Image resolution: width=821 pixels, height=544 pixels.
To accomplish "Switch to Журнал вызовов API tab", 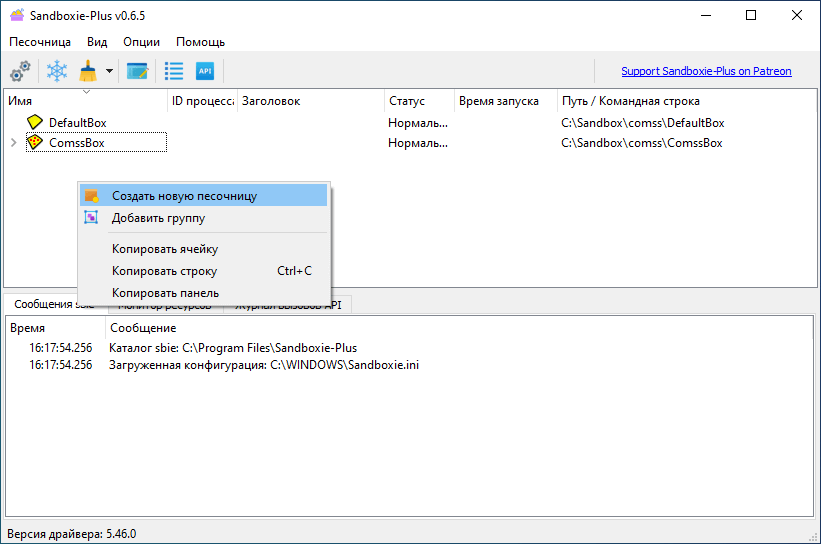I will click(288, 305).
